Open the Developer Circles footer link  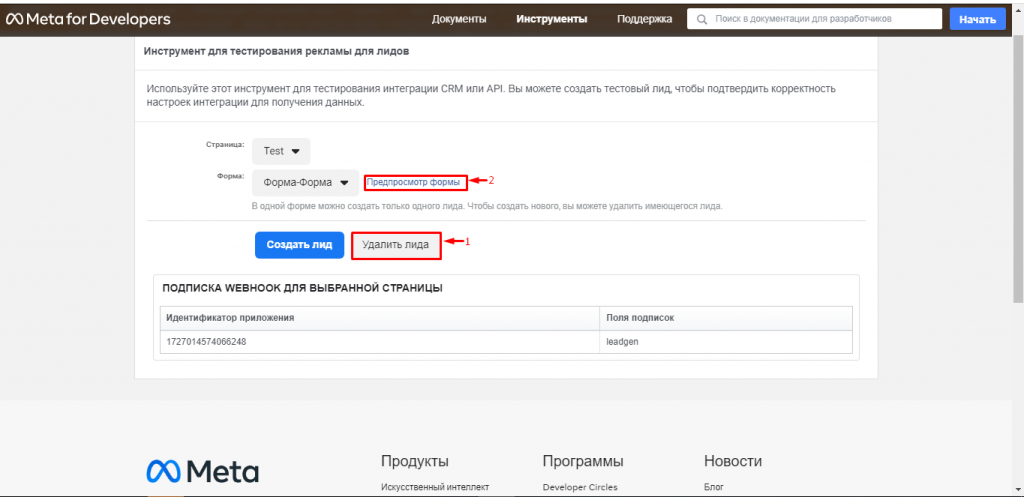coord(580,487)
